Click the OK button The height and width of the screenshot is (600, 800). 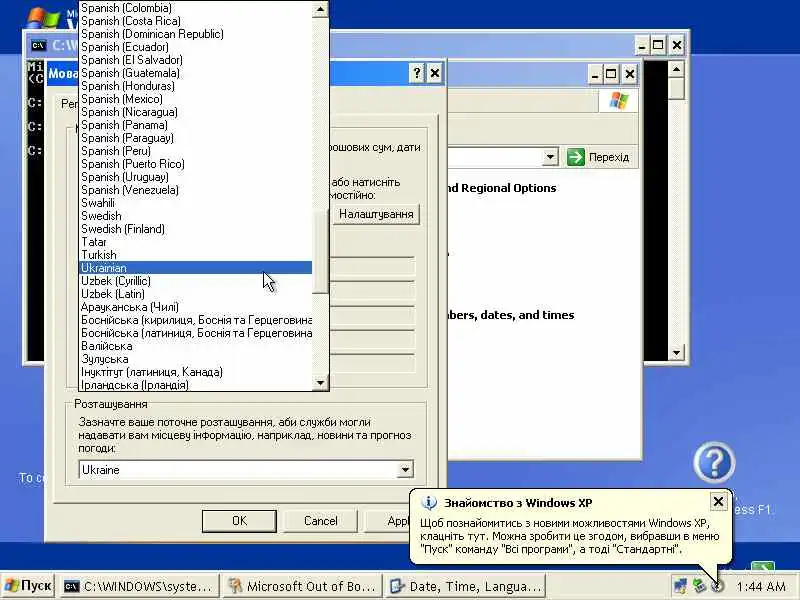click(239, 521)
